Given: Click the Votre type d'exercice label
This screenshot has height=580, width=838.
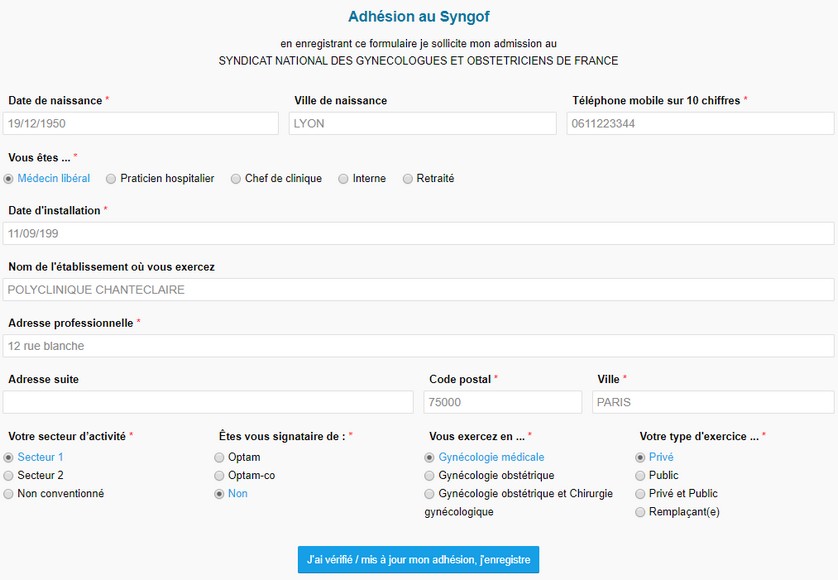Looking at the screenshot, I should click(x=699, y=436).
